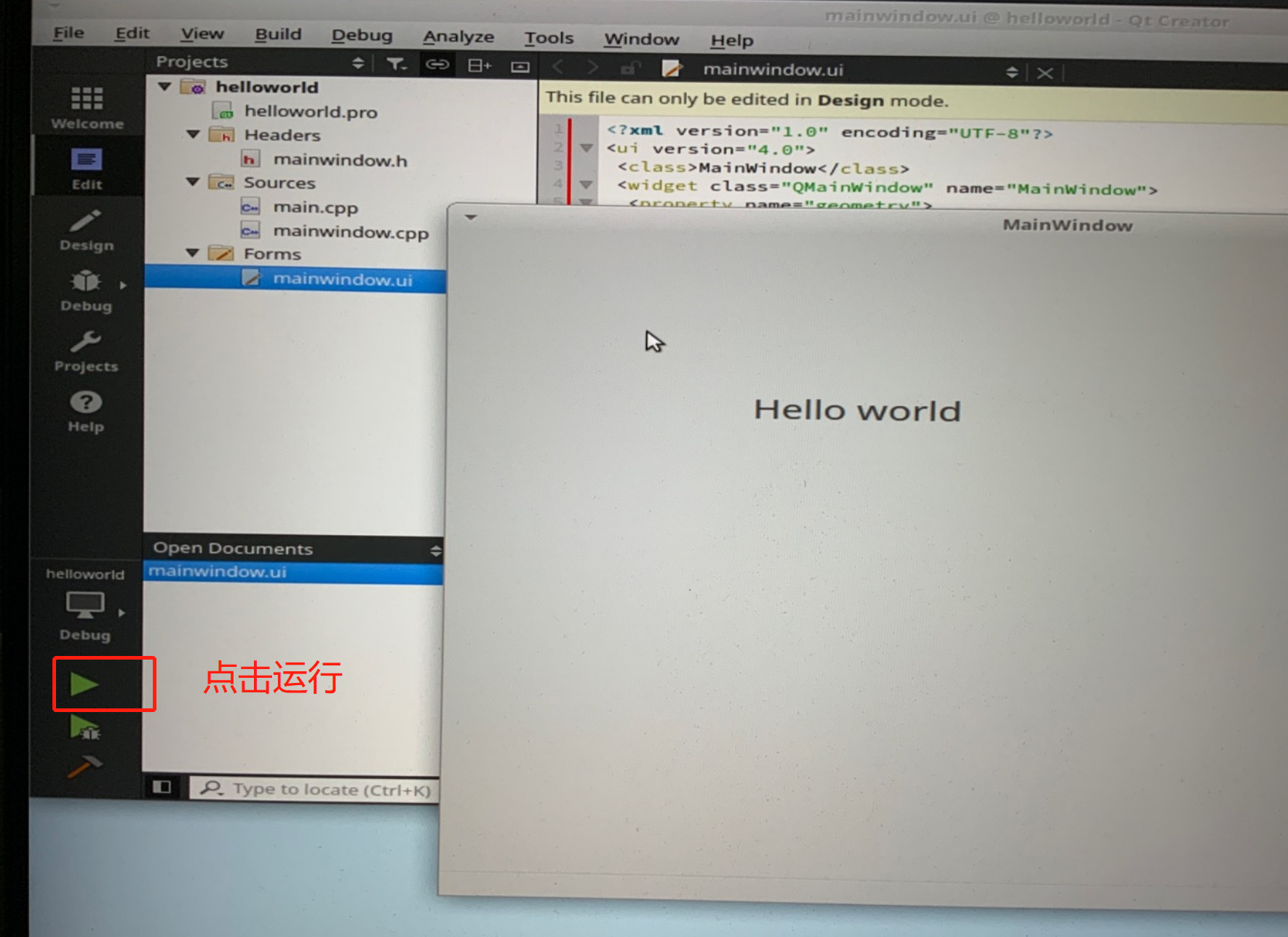Click the Forms folder label
Screen dimensions: 1288x937
click(x=272, y=253)
